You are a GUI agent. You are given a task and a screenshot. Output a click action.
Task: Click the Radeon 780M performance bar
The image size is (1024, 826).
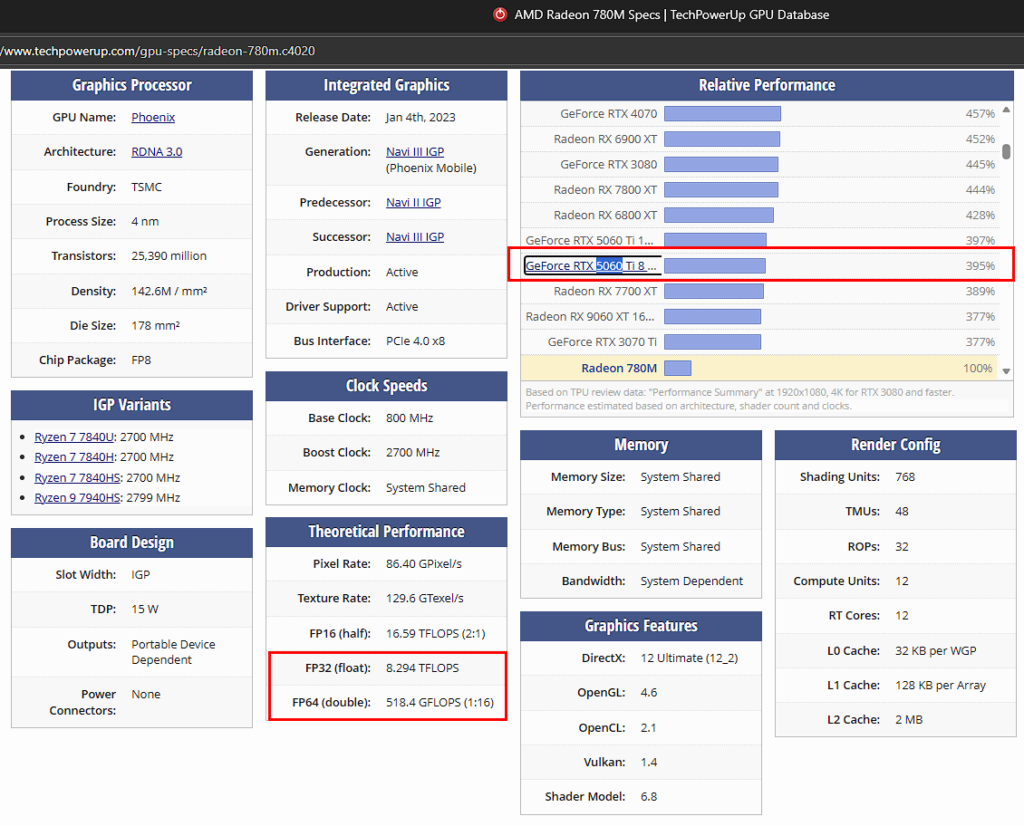677,368
